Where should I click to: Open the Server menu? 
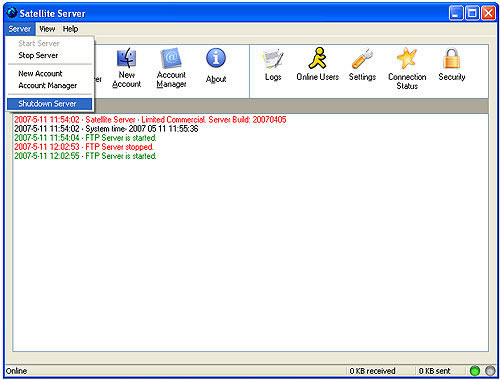tap(20, 29)
